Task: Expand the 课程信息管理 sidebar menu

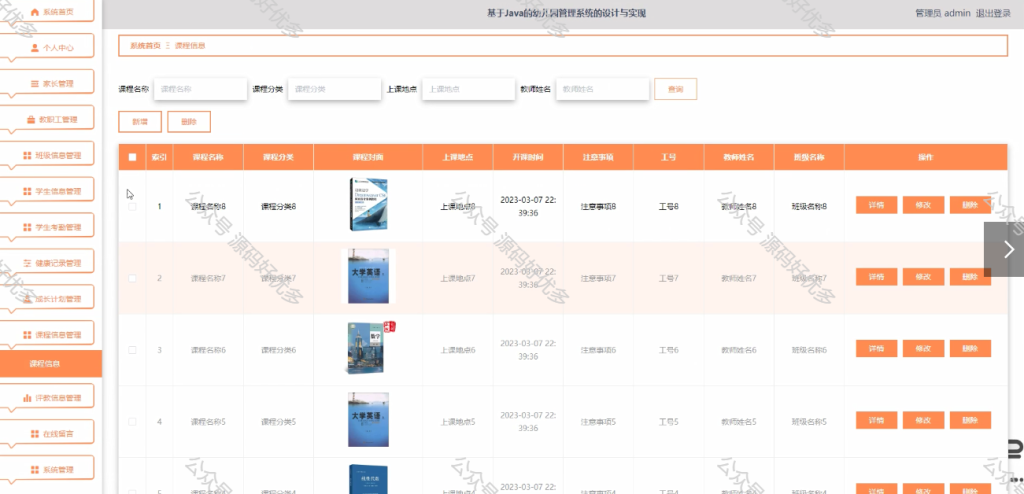Action: click(51, 335)
